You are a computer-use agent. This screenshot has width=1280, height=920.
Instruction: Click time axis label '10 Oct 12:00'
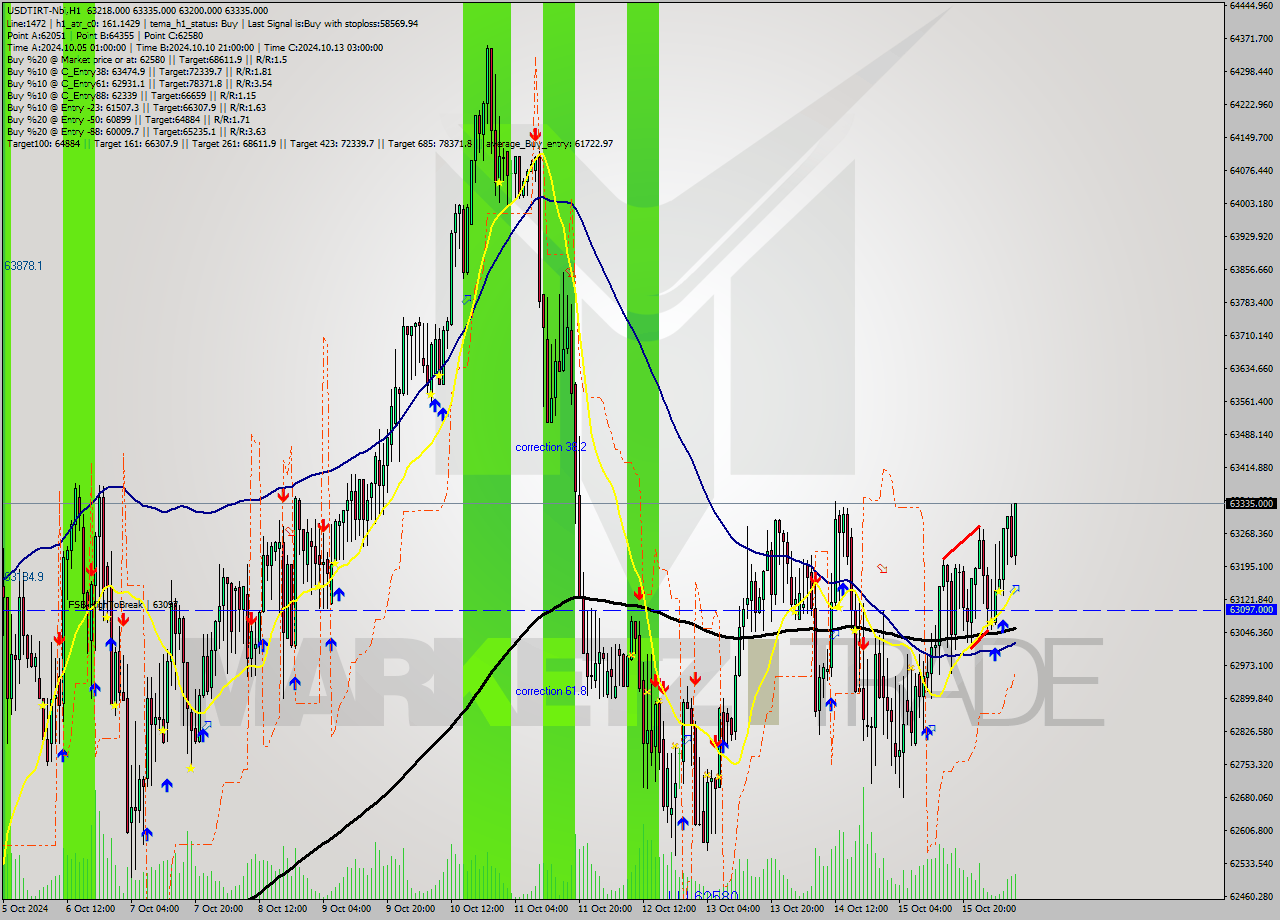coord(477,909)
